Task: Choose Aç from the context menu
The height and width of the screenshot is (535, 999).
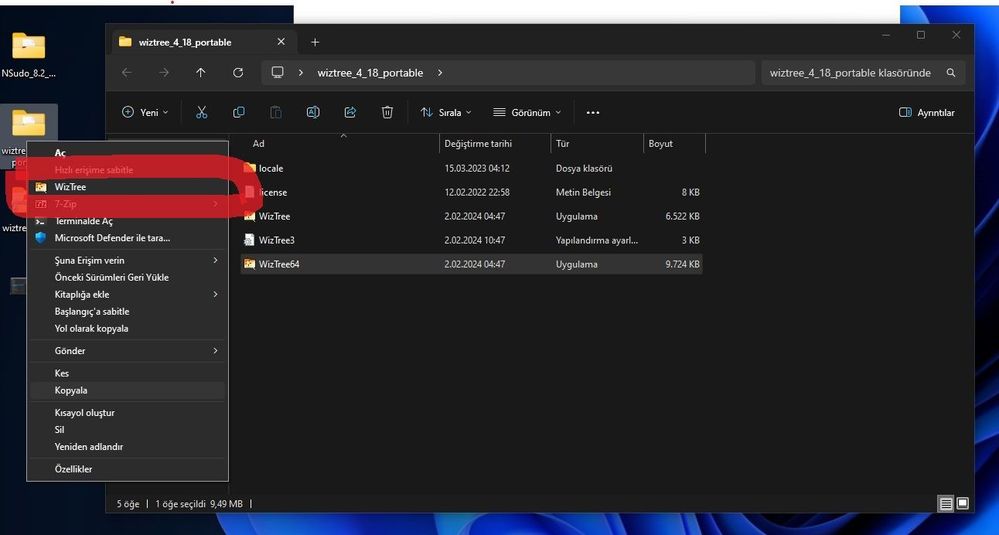Action: pos(127,153)
